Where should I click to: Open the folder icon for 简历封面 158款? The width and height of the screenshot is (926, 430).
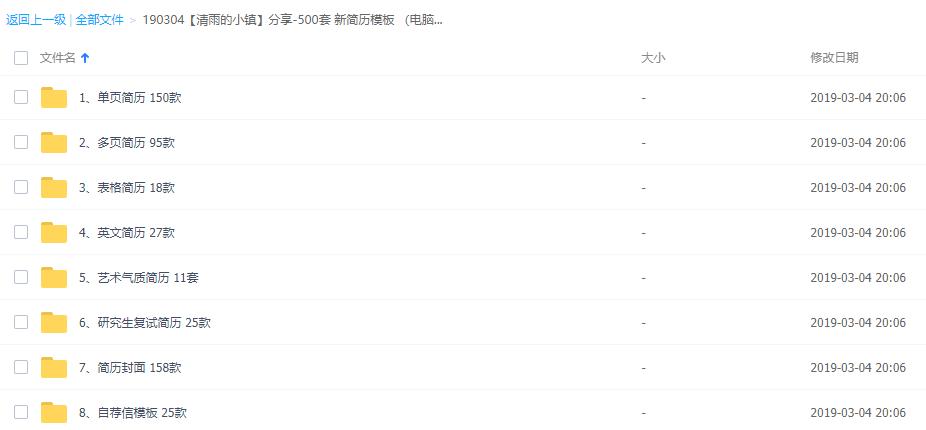click(54, 367)
